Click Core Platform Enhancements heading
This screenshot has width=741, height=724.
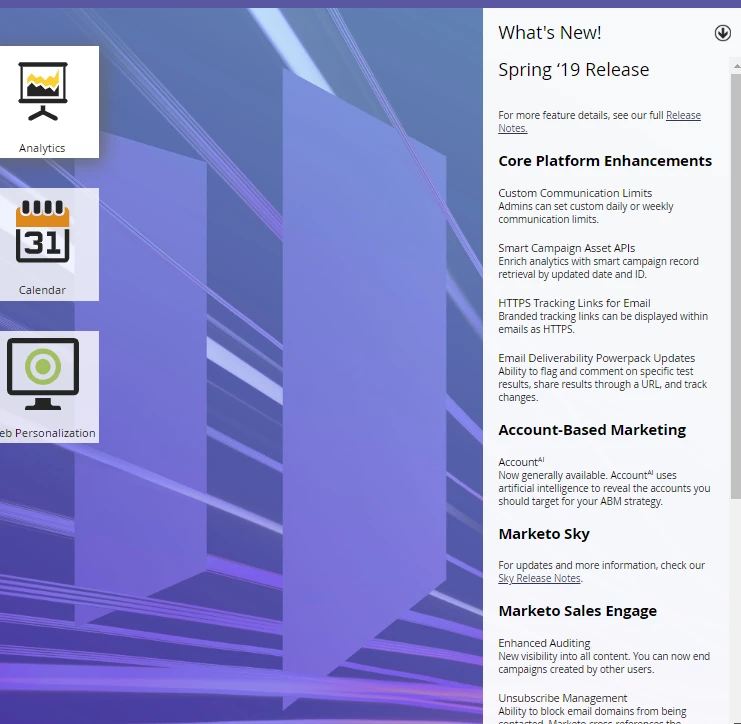coord(605,161)
